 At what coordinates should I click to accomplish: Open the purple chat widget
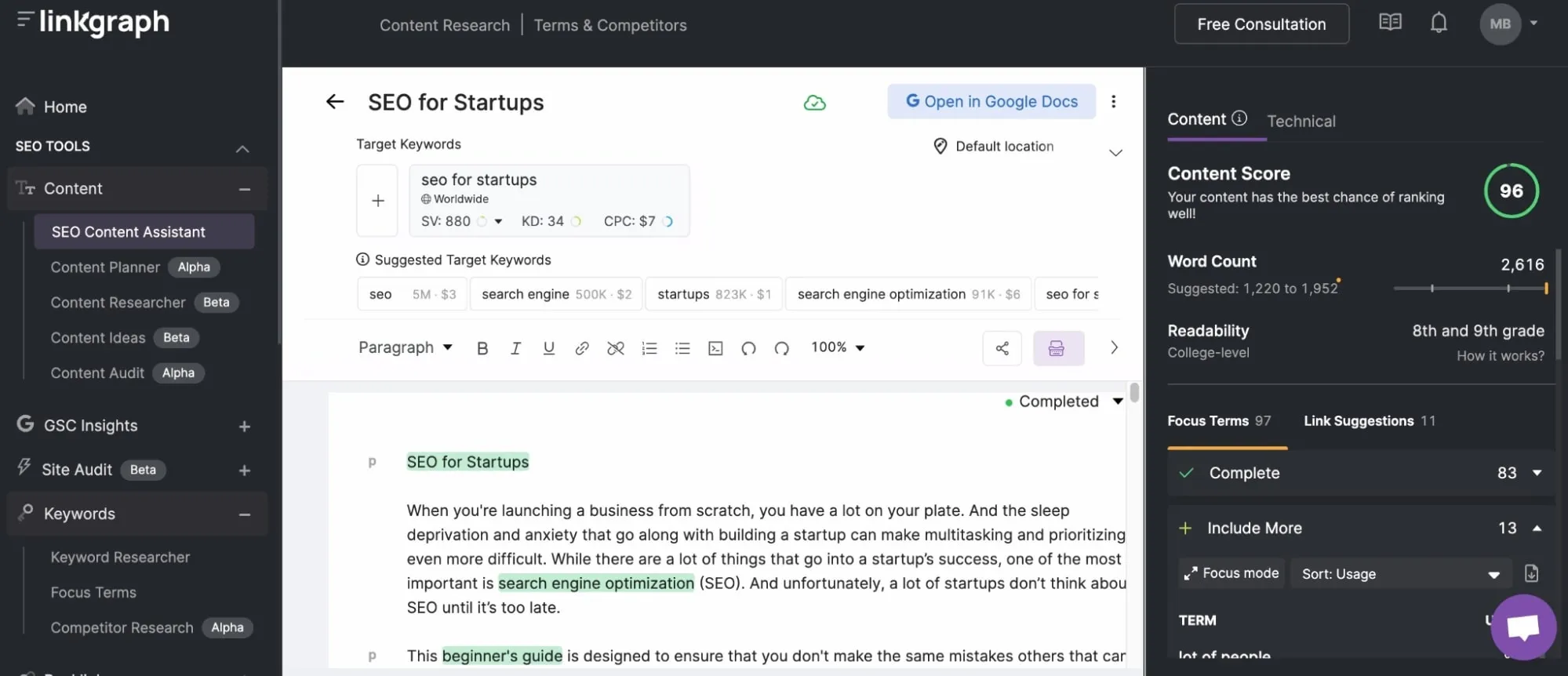pyautogui.click(x=1523, y=627)
